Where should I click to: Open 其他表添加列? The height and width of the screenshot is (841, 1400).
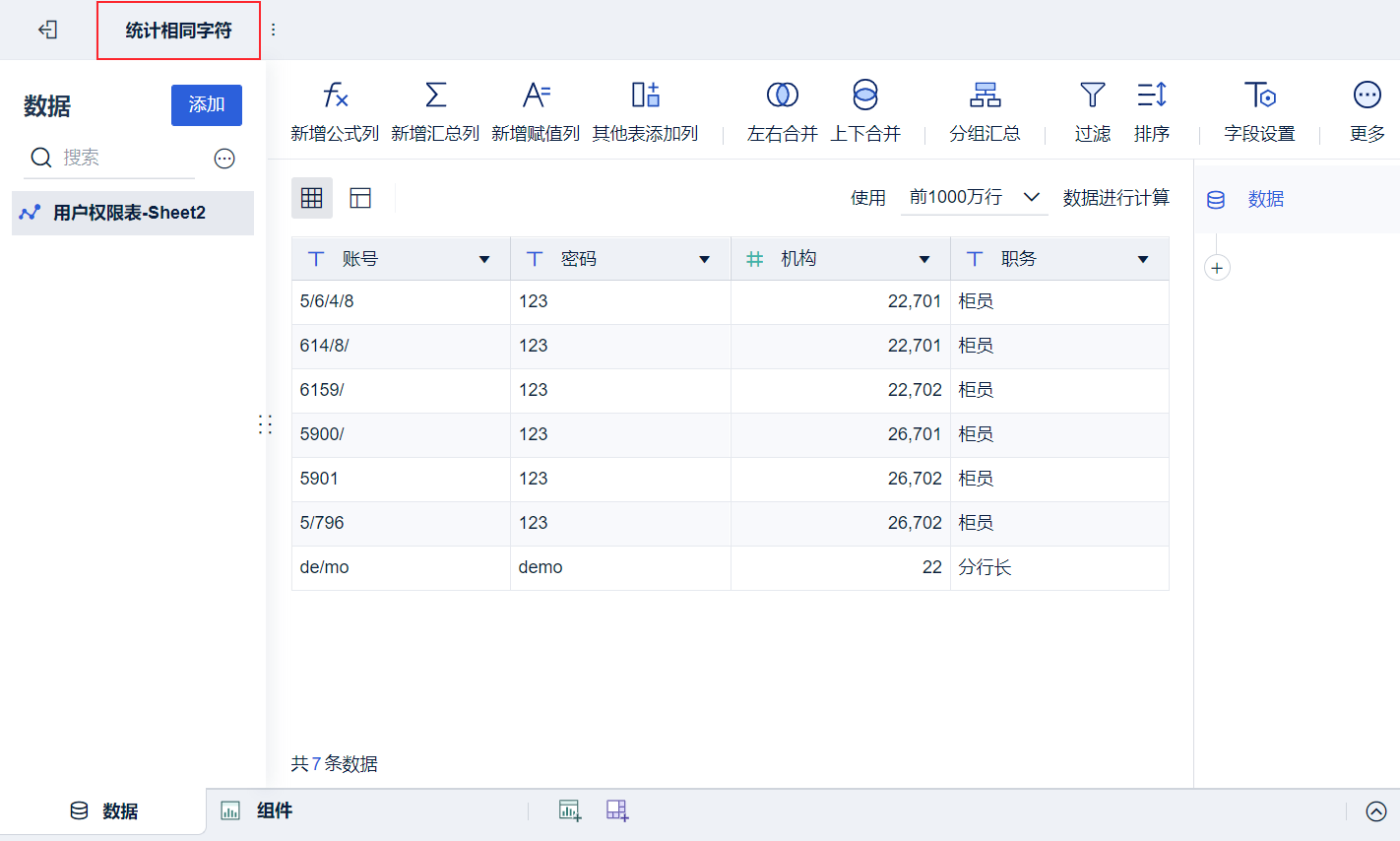point(645,111)
